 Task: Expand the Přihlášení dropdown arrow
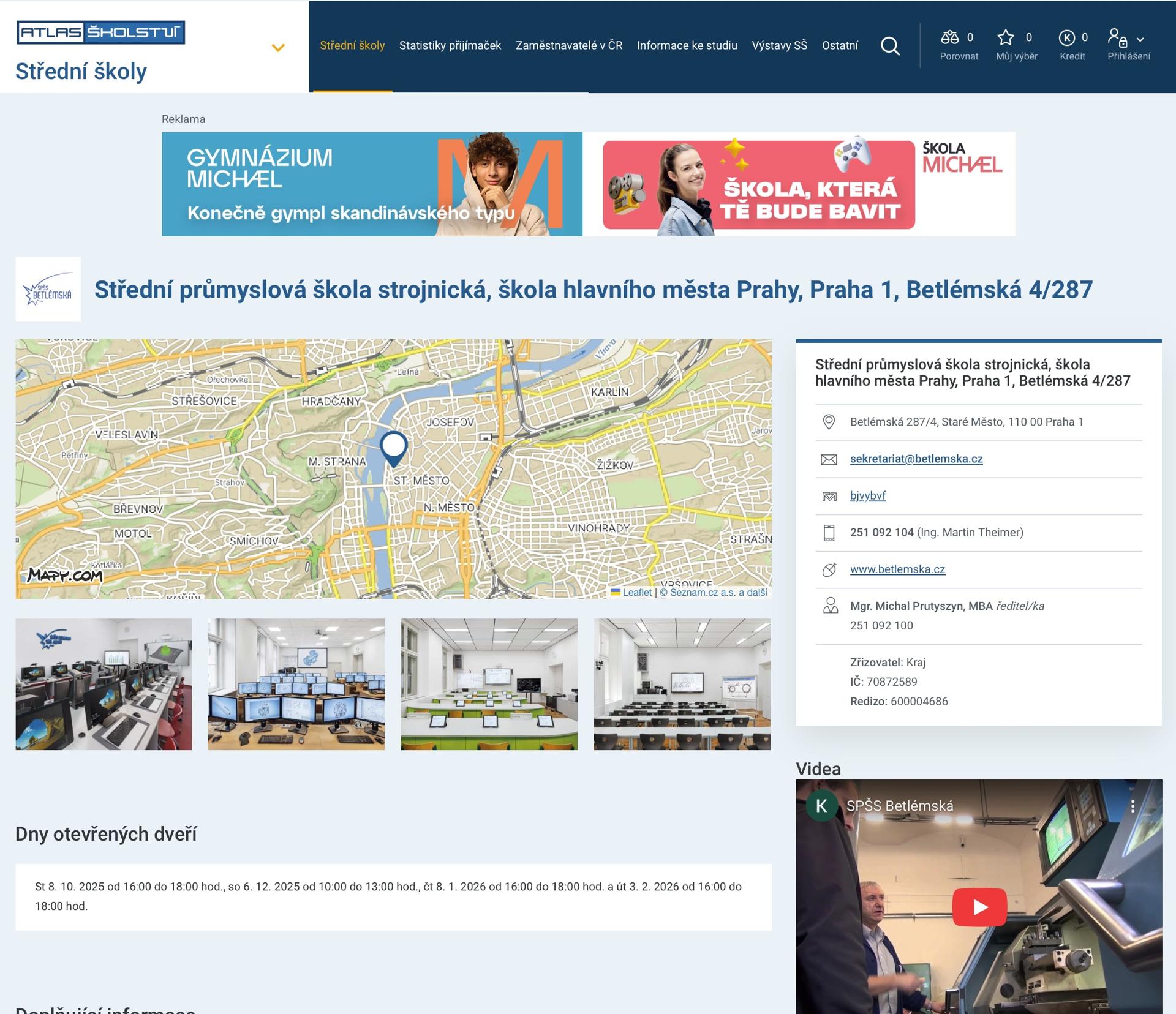click(1140, 39)
